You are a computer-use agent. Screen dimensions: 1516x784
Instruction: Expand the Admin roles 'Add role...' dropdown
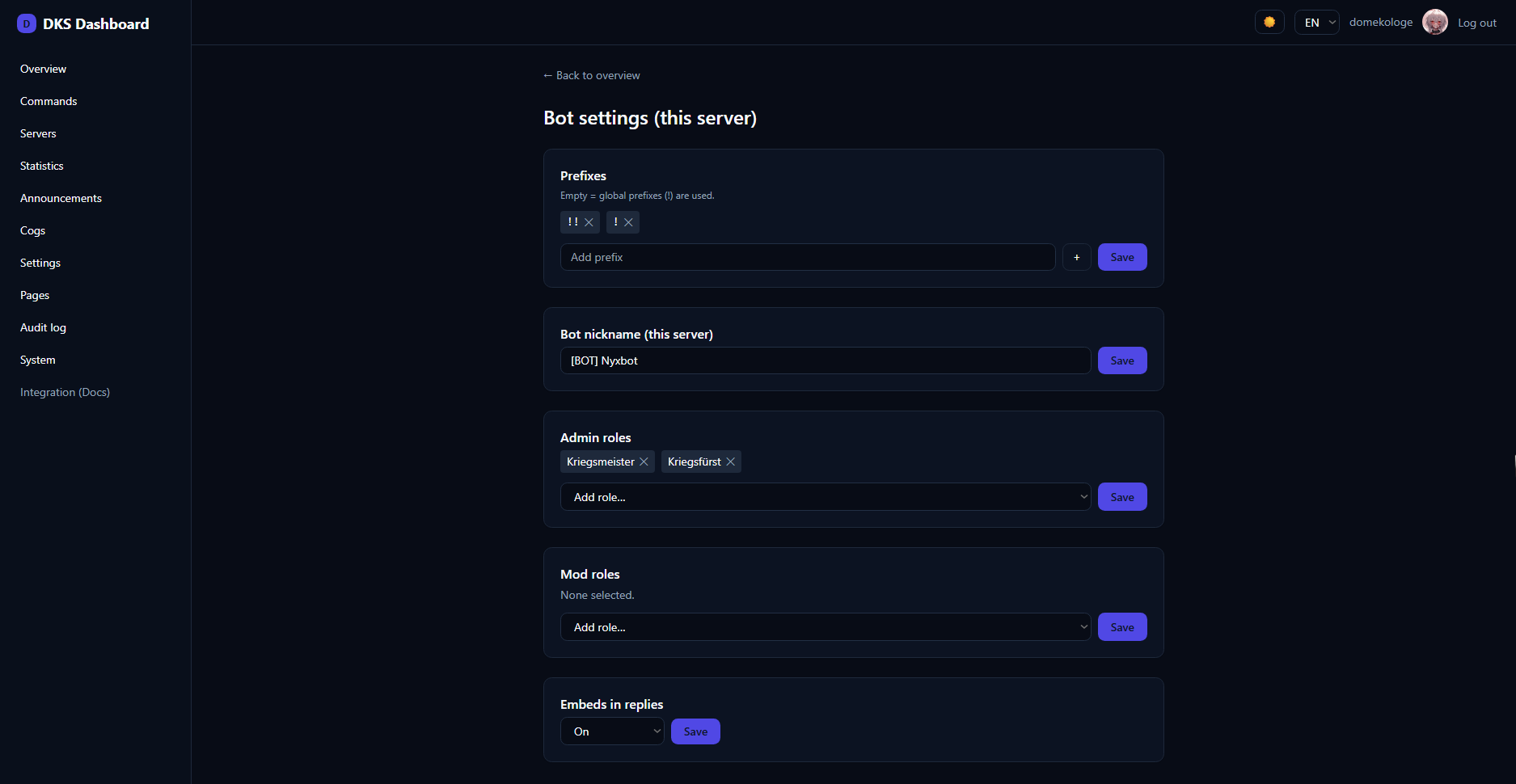pyautogui.click(x=826, y=497)
